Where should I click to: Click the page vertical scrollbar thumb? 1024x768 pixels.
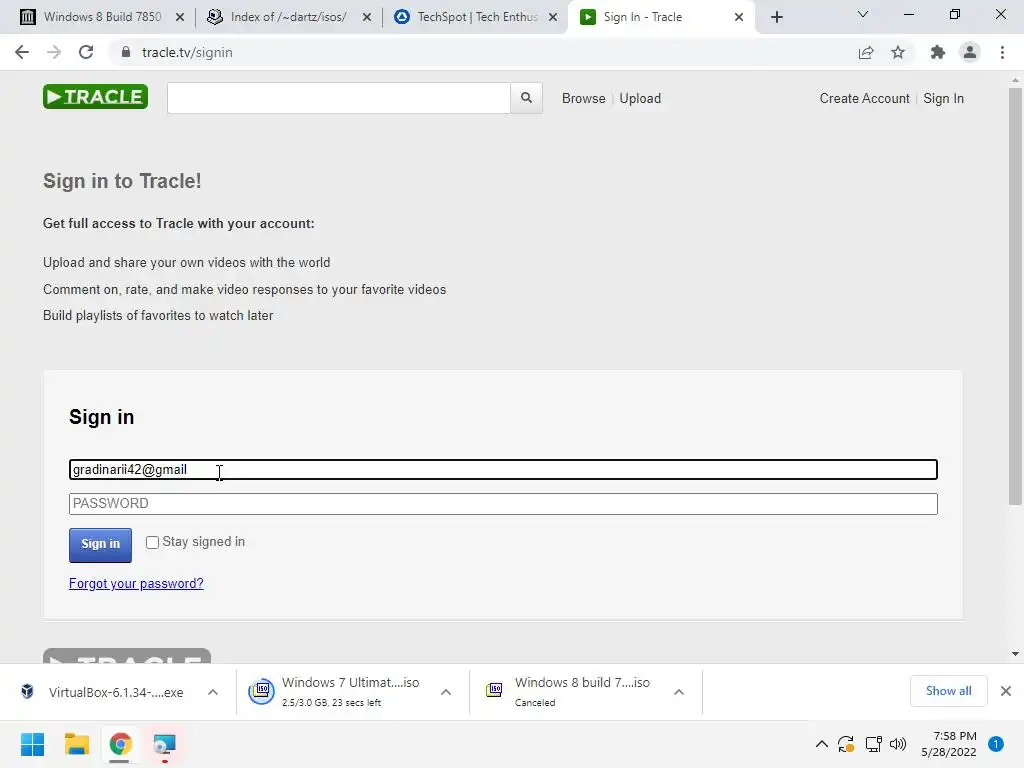1015,296
